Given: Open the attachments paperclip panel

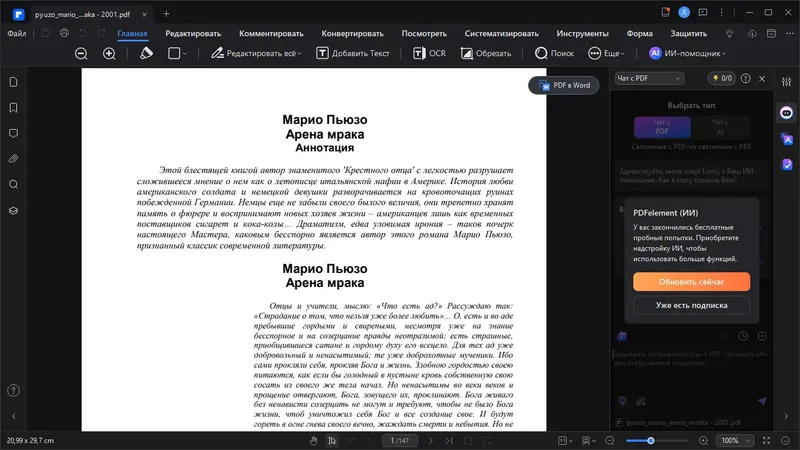Looking at the screenshot, I should tap(14, 159).
